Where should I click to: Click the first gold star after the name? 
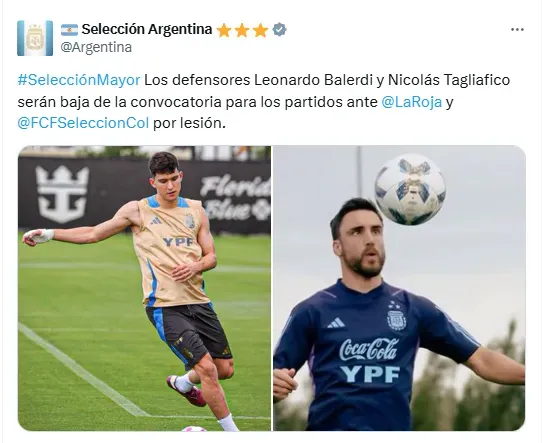point(224,30)
